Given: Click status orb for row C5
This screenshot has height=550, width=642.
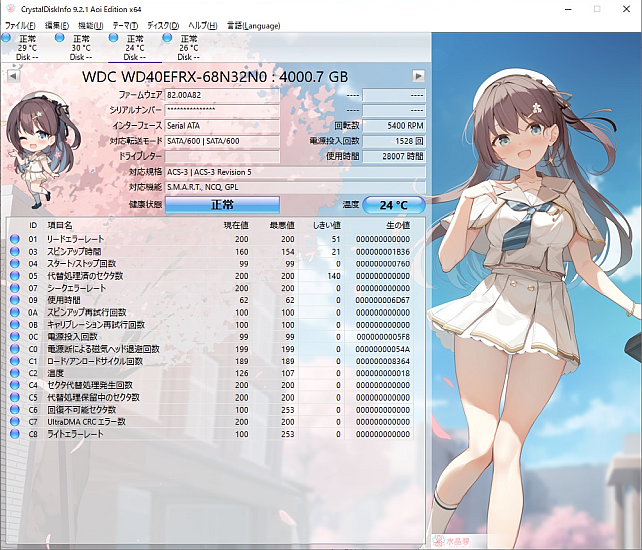Looking at the screenshot, I should 15,397.
